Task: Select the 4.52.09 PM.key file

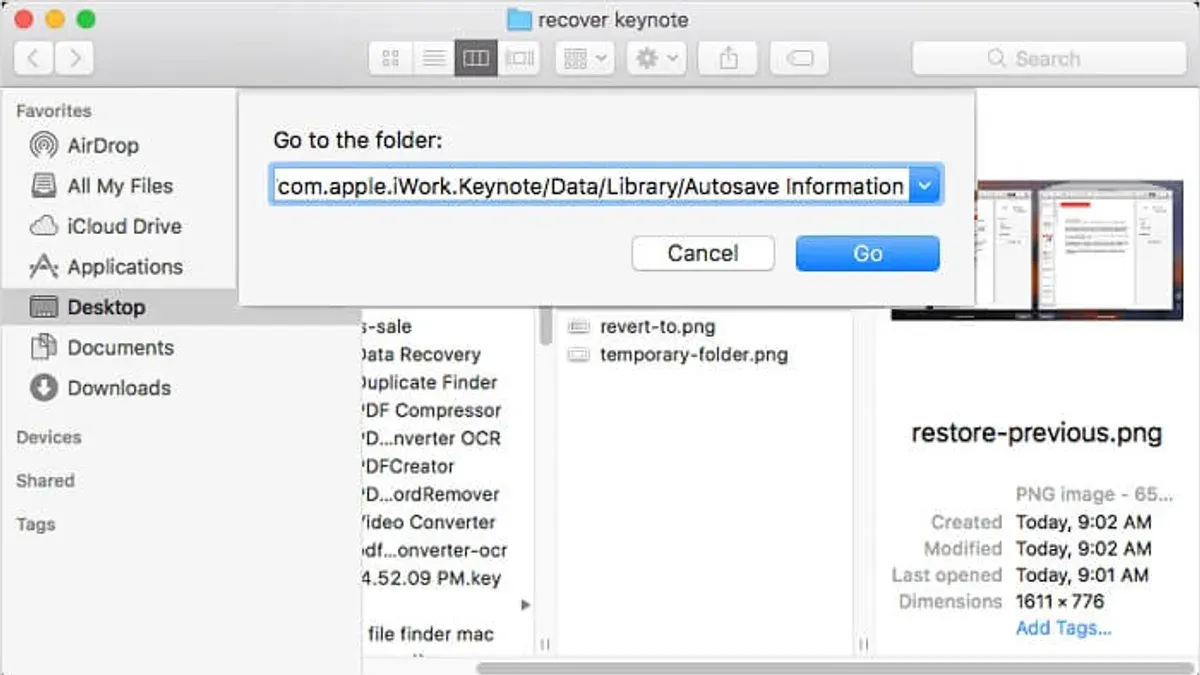Action: (x=431, y=578)
